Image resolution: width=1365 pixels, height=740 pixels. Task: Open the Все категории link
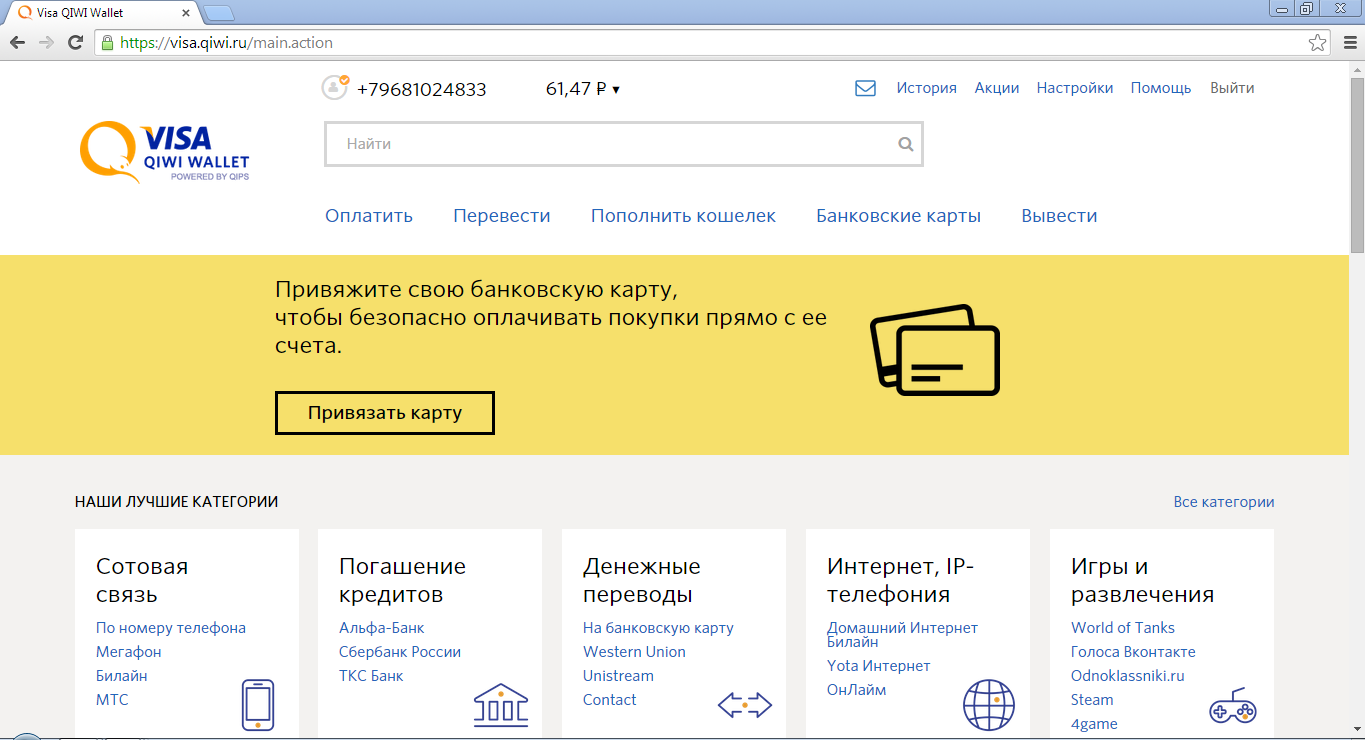coord(1224,502)
